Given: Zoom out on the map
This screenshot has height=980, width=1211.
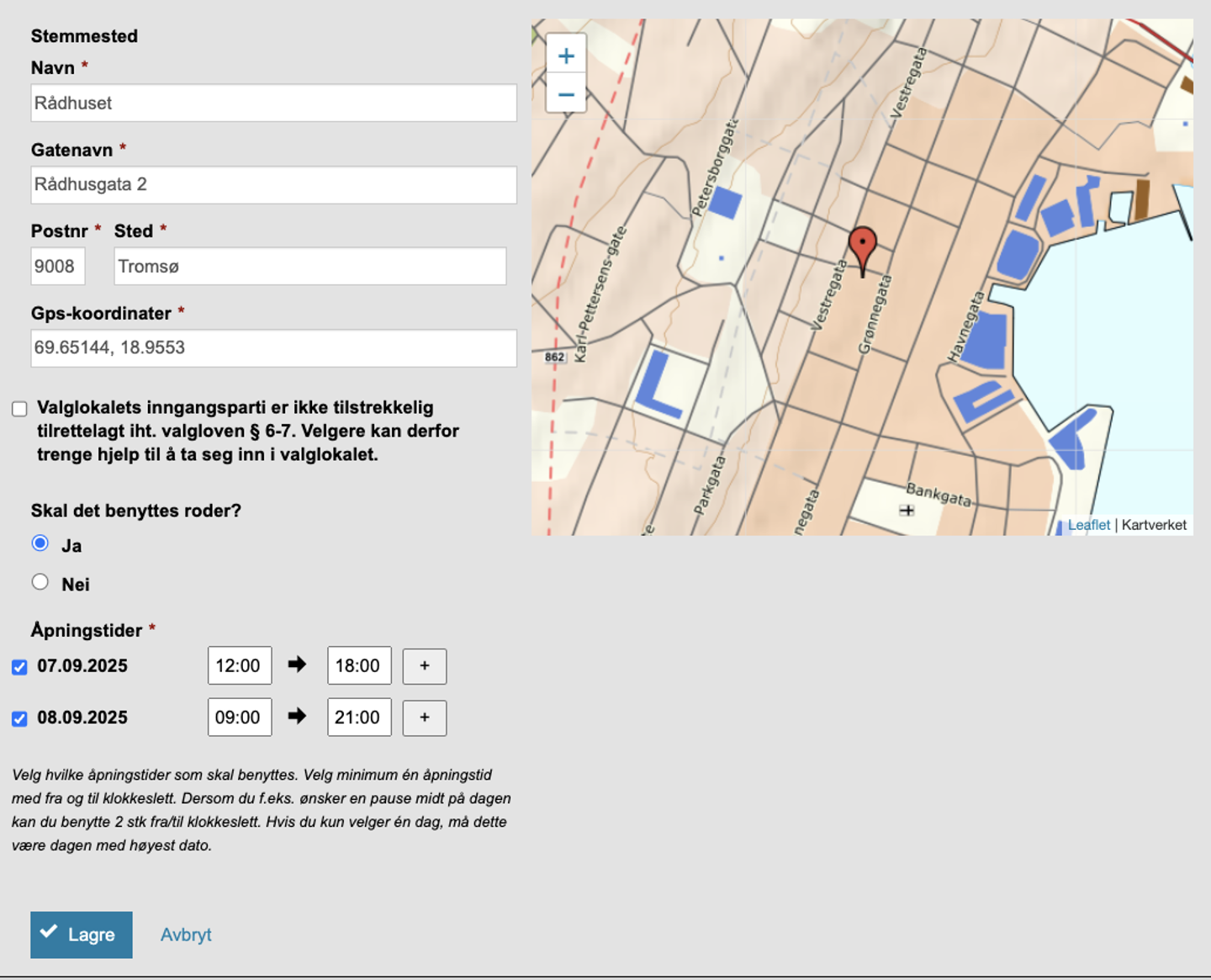Looking at the screenshot, I should 566,94.
